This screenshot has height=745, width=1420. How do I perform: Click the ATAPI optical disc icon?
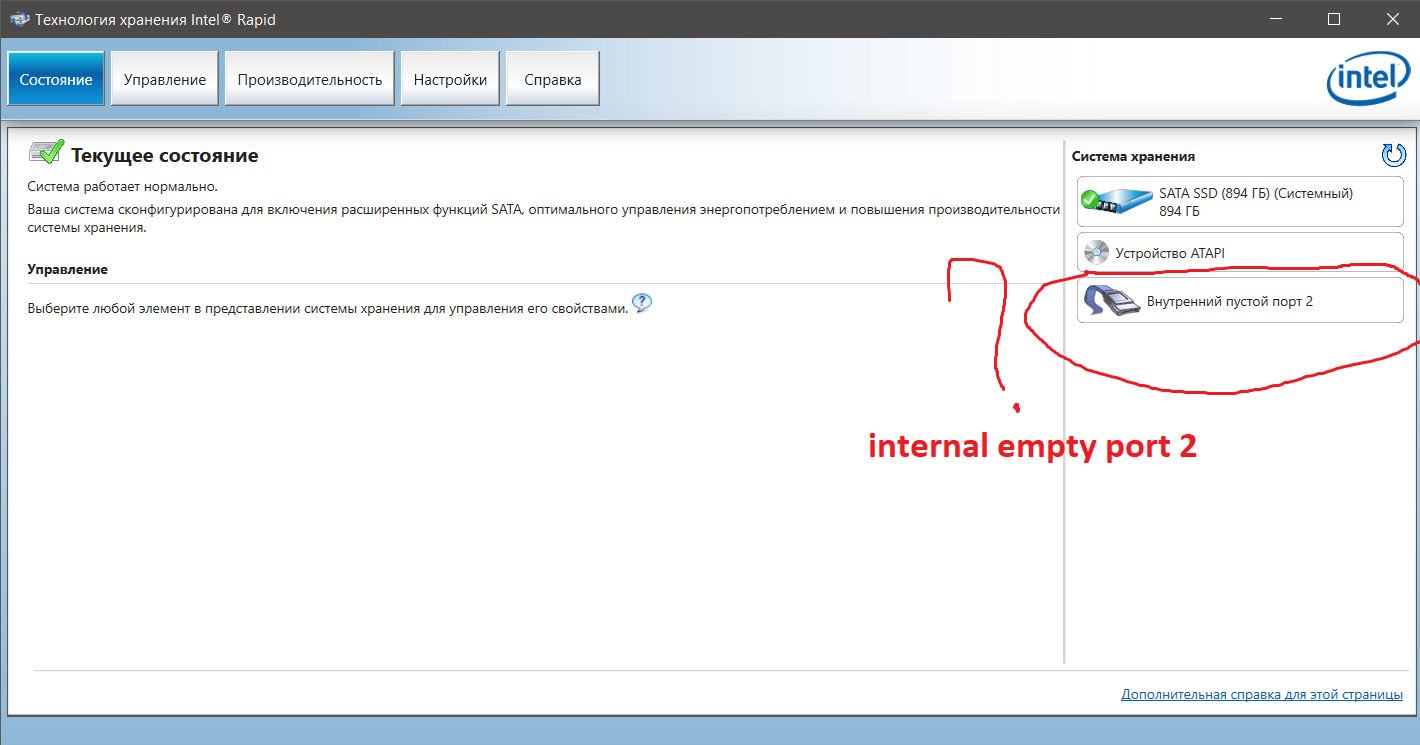click(x=1096, y=252)
